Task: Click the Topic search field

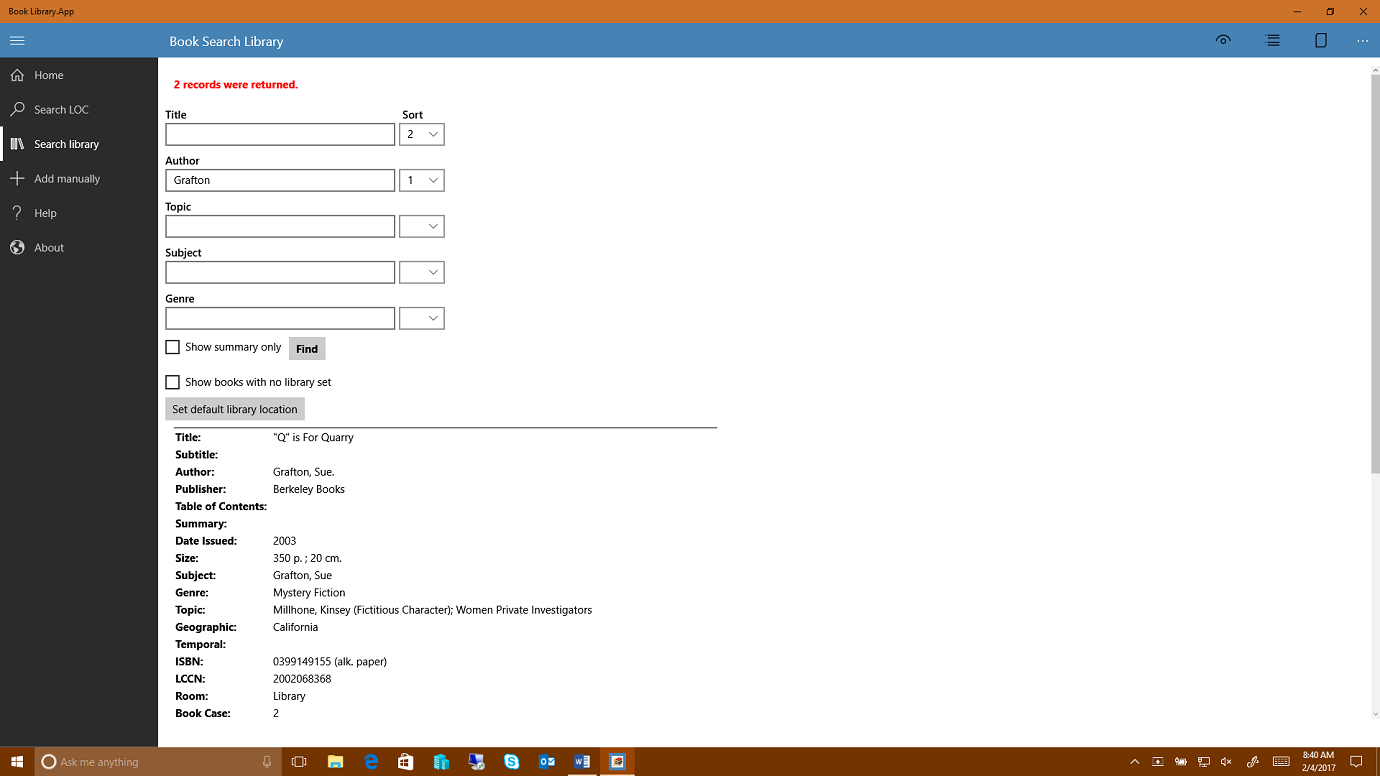Action: tap(280, 226)
